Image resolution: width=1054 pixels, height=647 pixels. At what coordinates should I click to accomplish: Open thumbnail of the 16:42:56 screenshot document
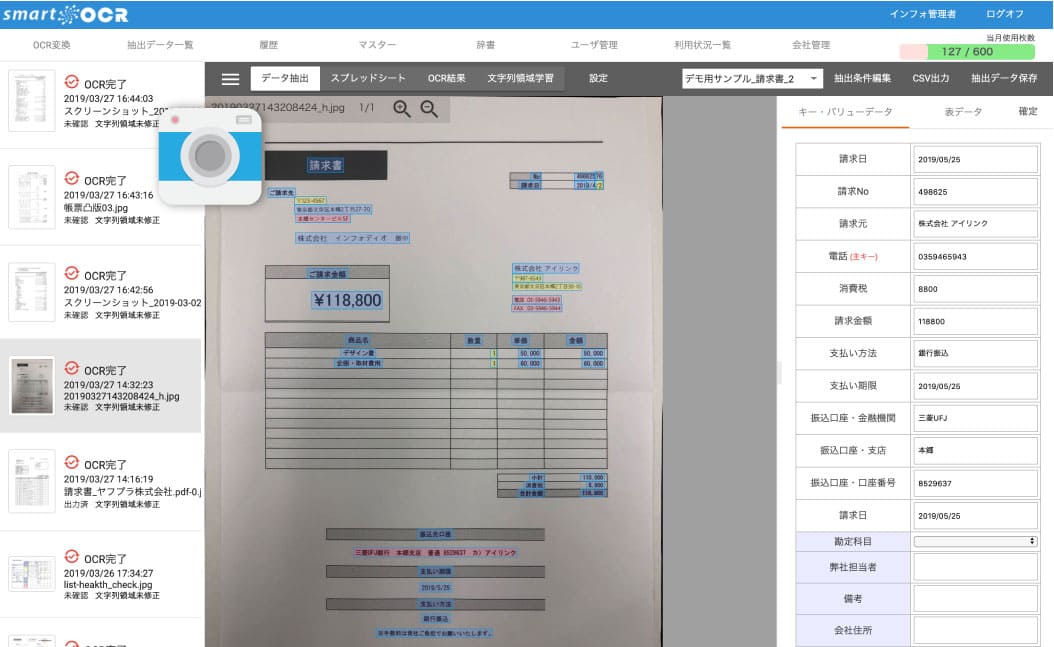point(32,292)
